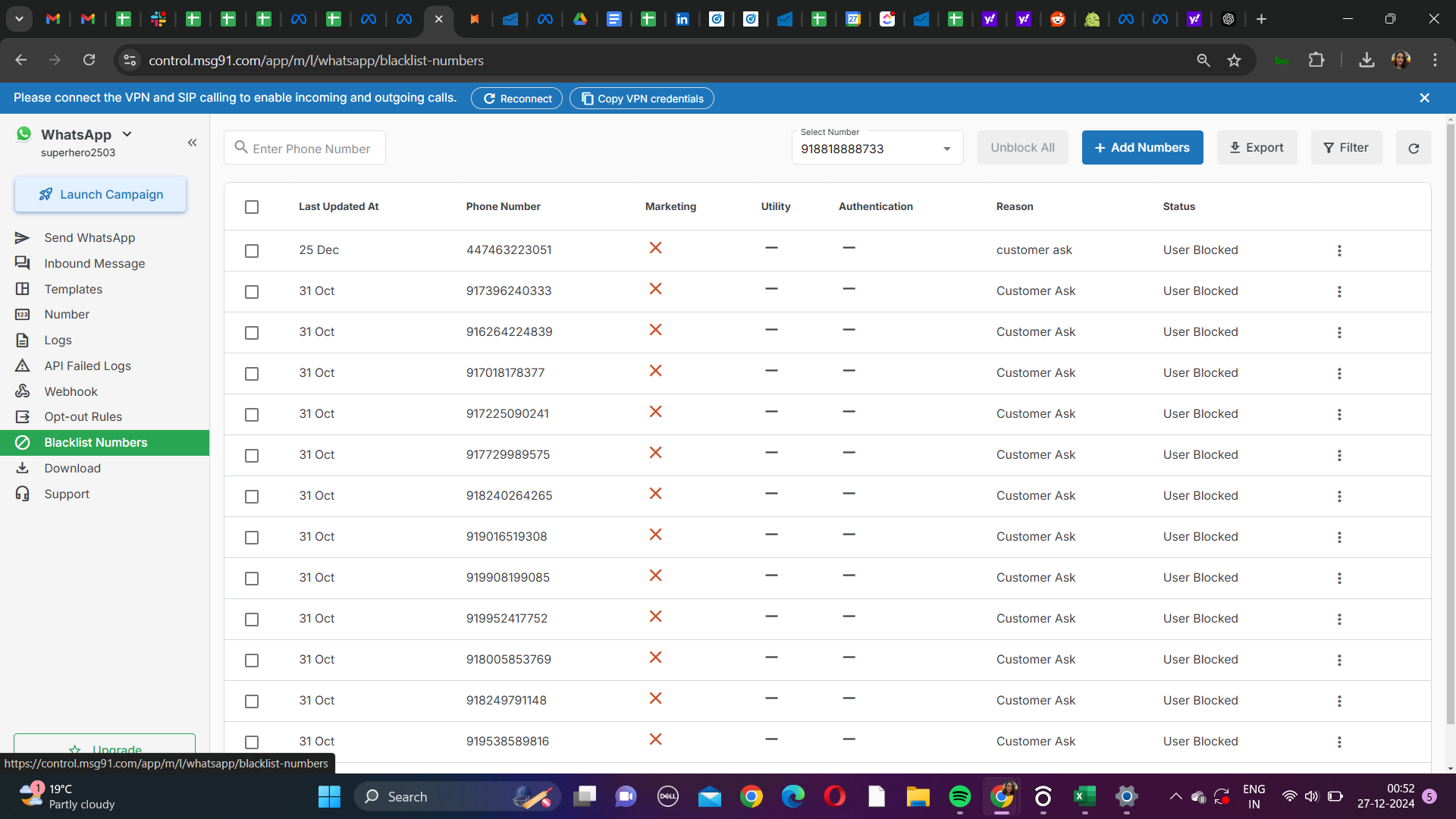Expand the WhatsApp product switcher chevron

(127, 134)
